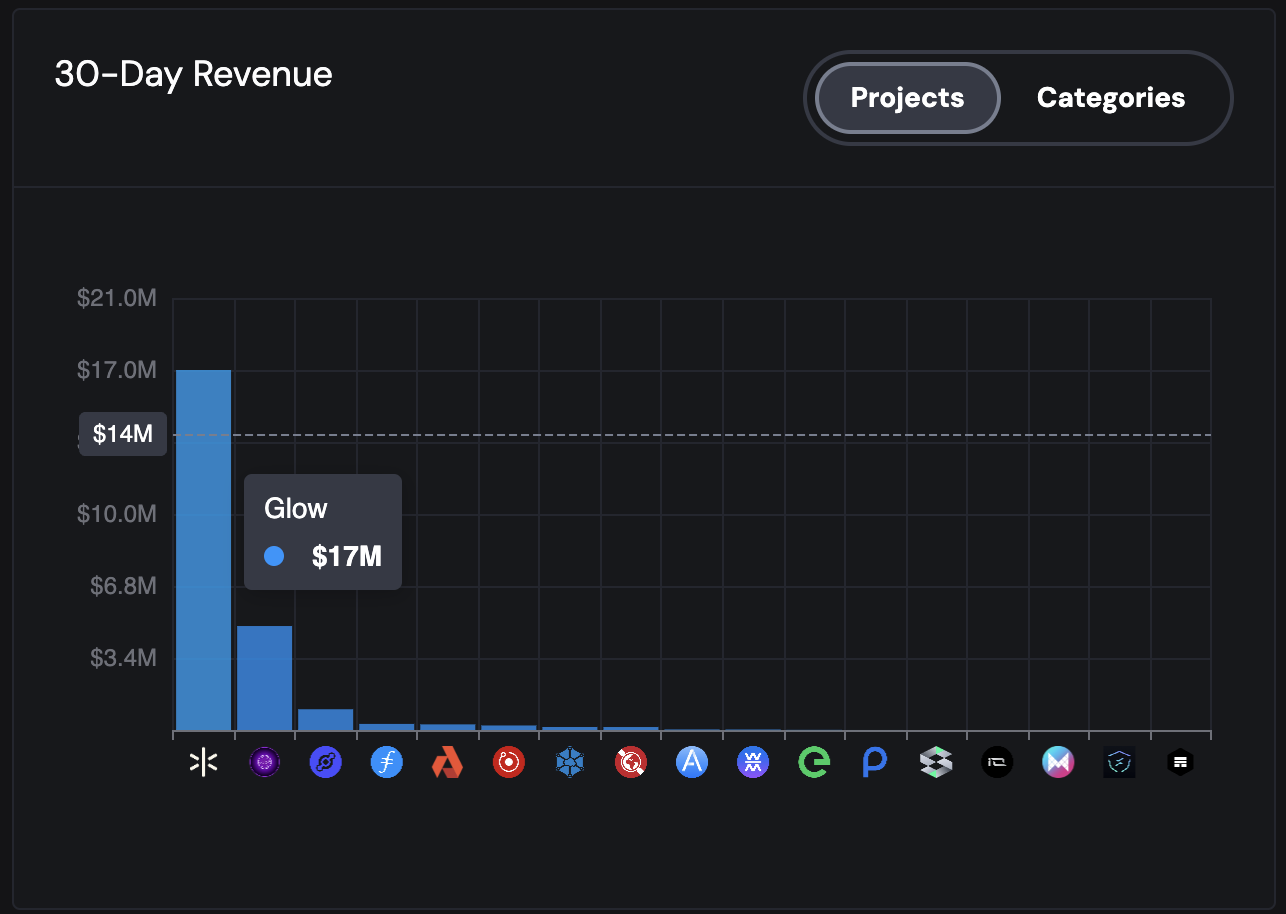Click the black hexagon project icon
Viewport: 1286px width, 914px height.
(x=1180, y=764)
